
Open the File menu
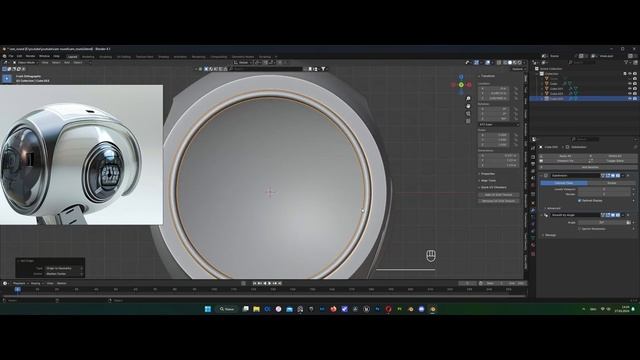11,56
